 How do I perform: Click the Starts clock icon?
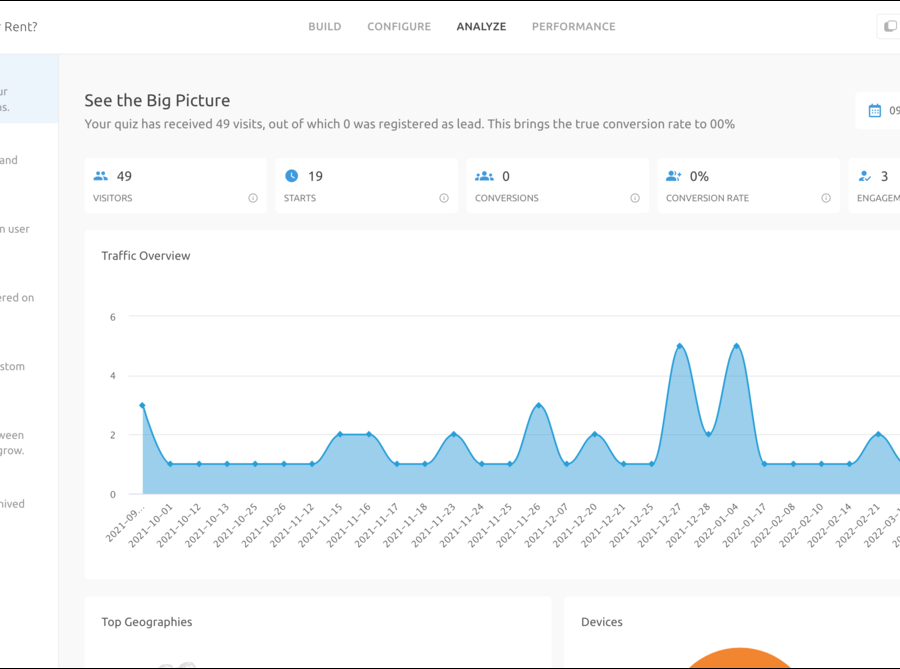[291, 176]
